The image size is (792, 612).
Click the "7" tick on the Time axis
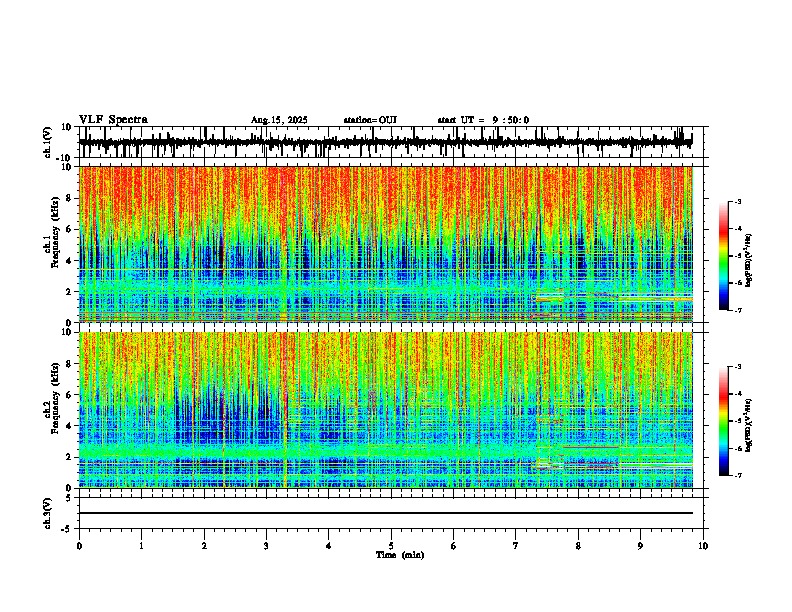516,546
